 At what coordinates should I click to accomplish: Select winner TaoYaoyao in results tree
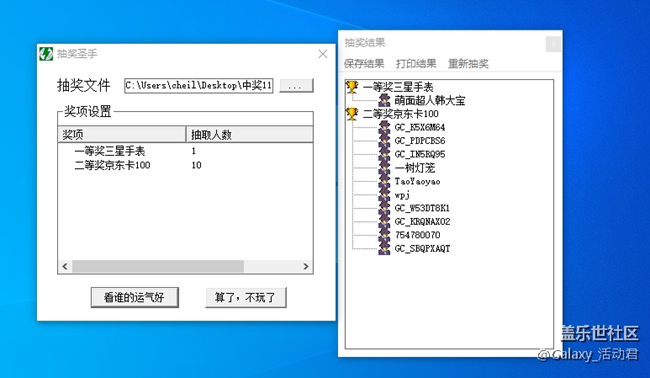[x=417, y=181]
